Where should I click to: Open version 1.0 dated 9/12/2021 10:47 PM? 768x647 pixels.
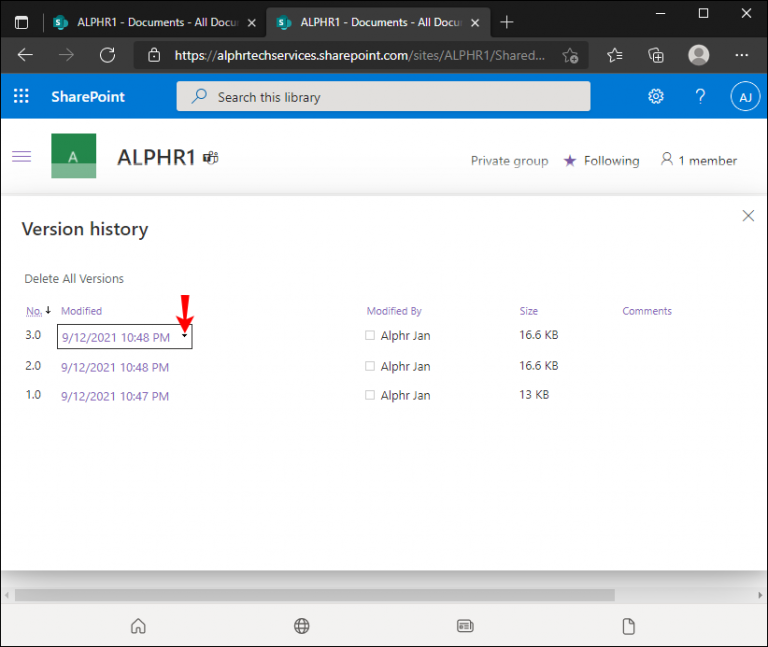click(115, 396)
